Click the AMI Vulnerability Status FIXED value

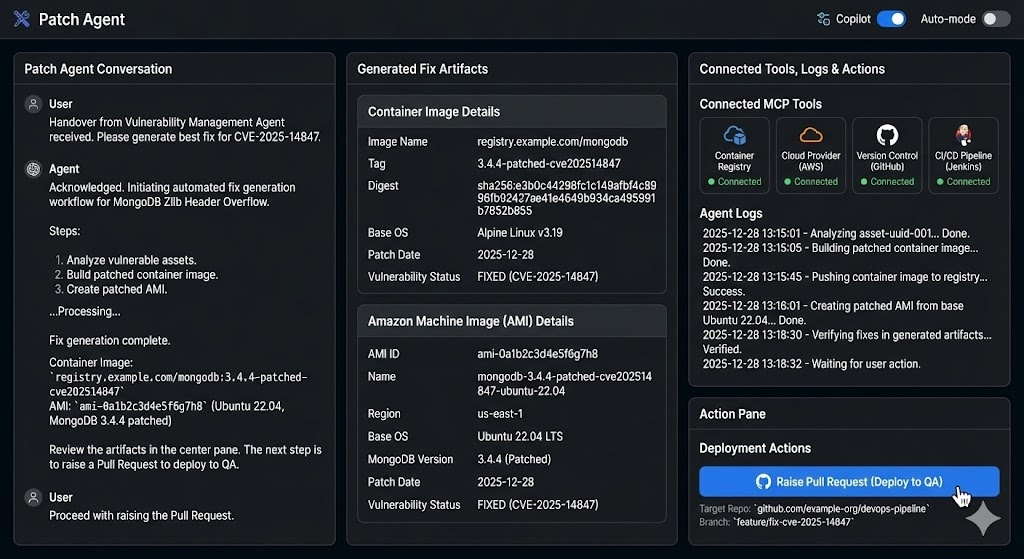pos(537,505)
